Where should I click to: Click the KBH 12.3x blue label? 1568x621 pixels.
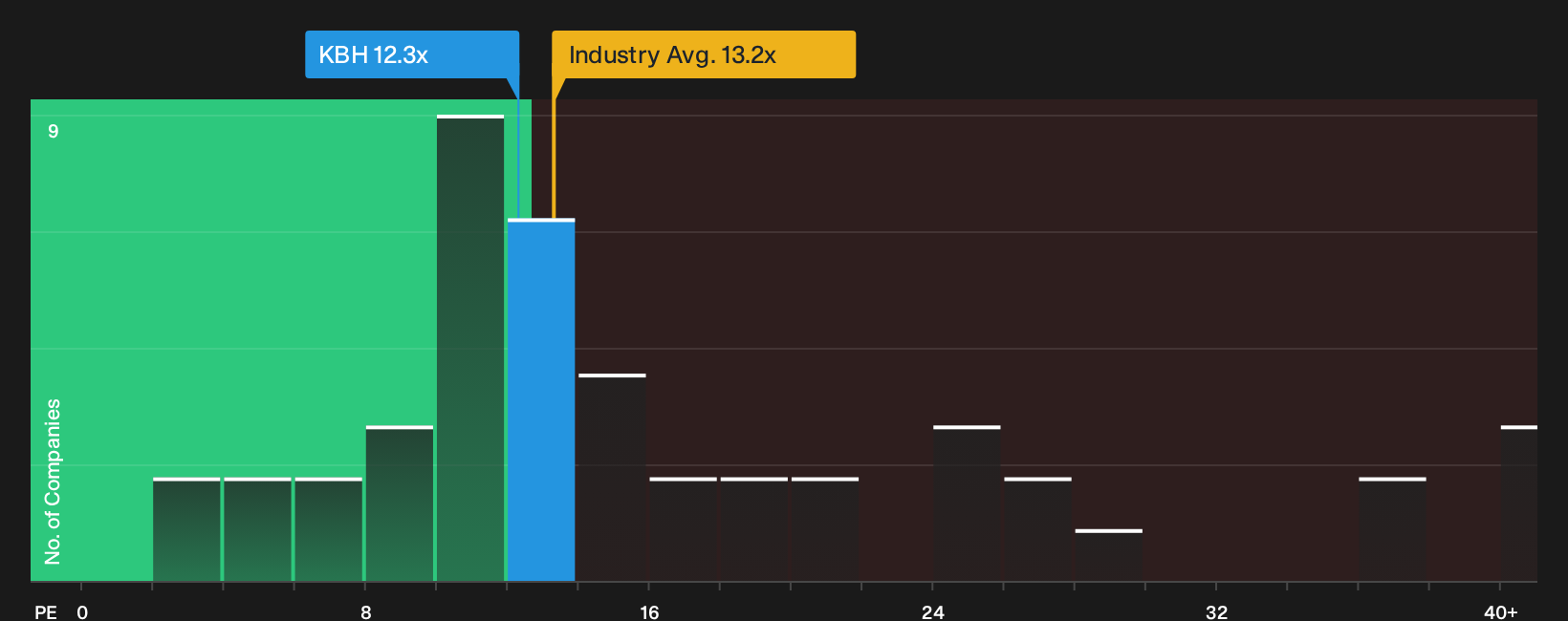pyautogui.click(x=412, y=54)
